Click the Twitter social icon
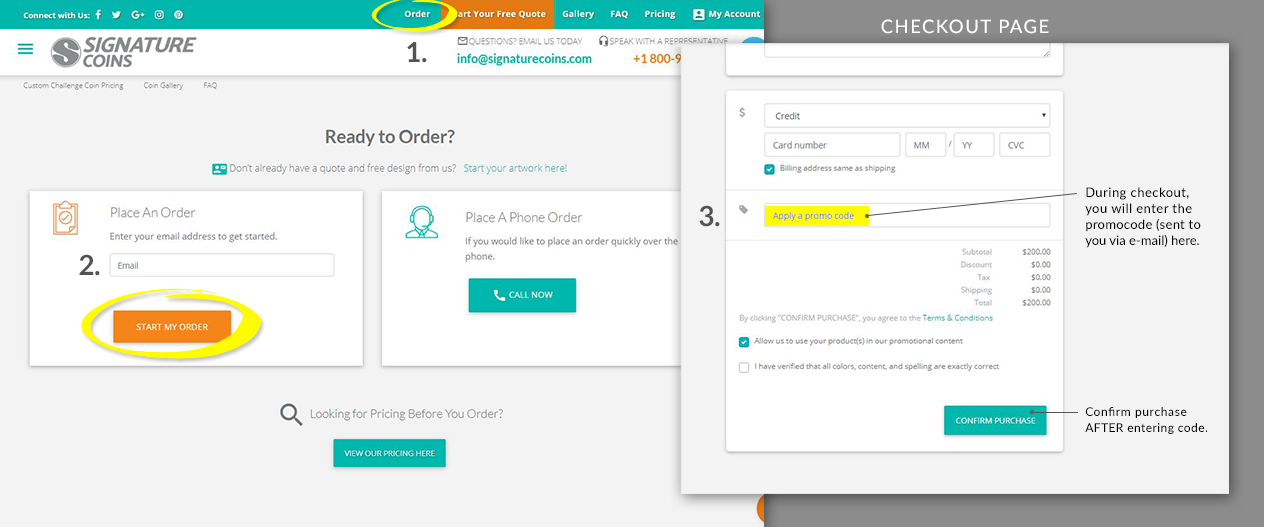The image size is (1264, 527). pyautogui.click(x=117, y=15)
